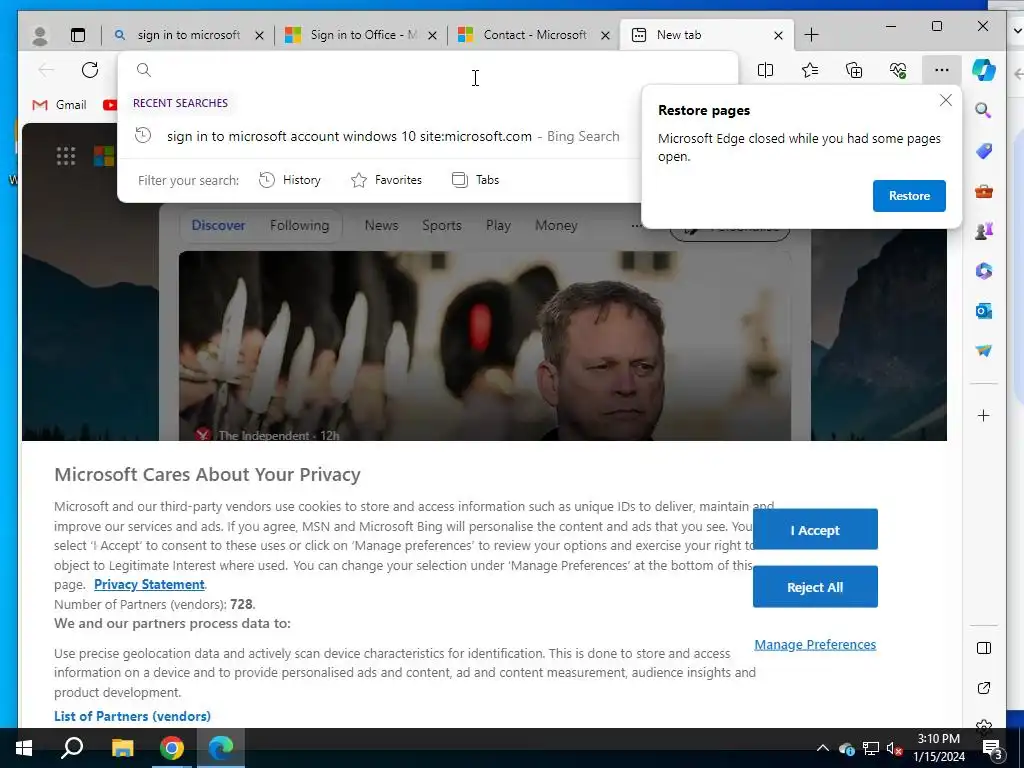The image size is (1024, 768).
Task: Click the muted volume tray icon
Action: coord(894,749)
